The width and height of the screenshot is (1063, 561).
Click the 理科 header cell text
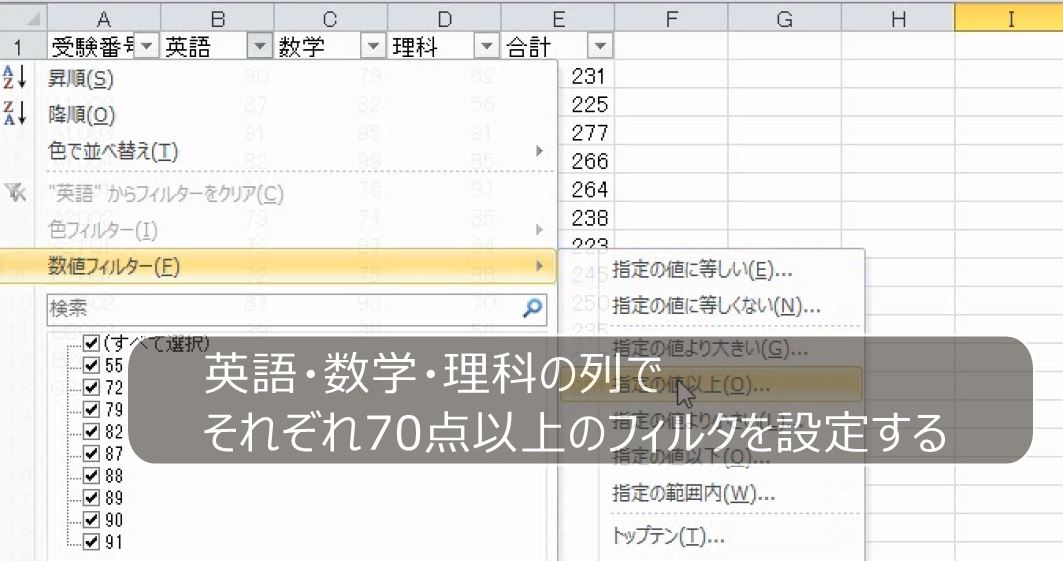tap(414, 47)
